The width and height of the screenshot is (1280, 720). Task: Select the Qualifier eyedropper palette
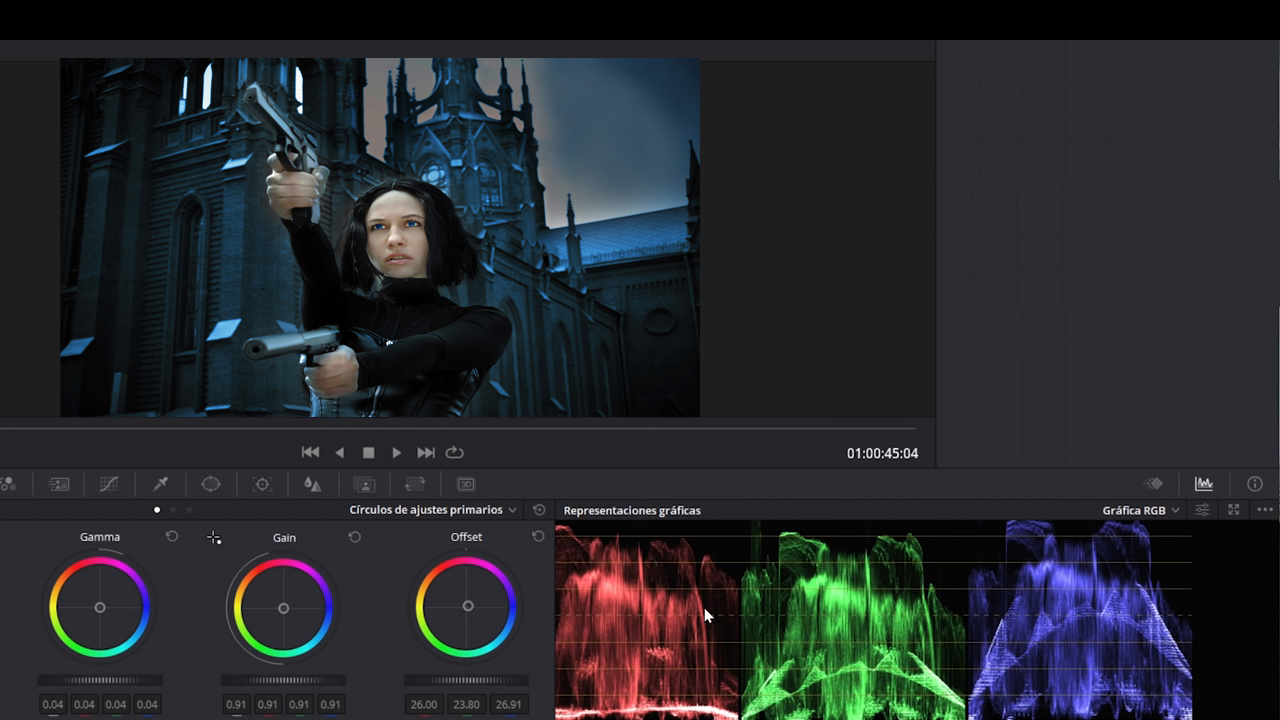[160, 484]
